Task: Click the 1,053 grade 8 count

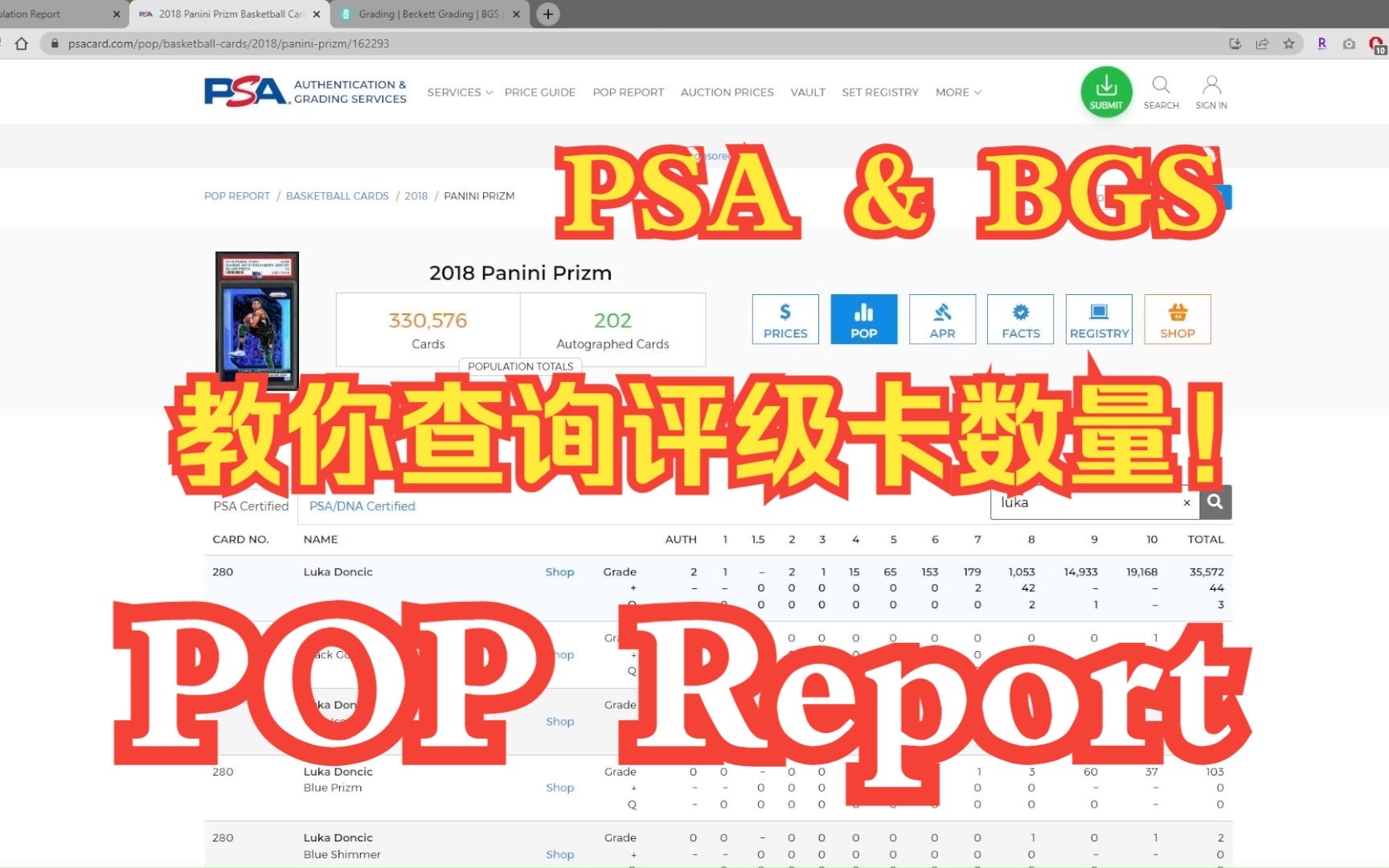Action: click(1022, 572)
